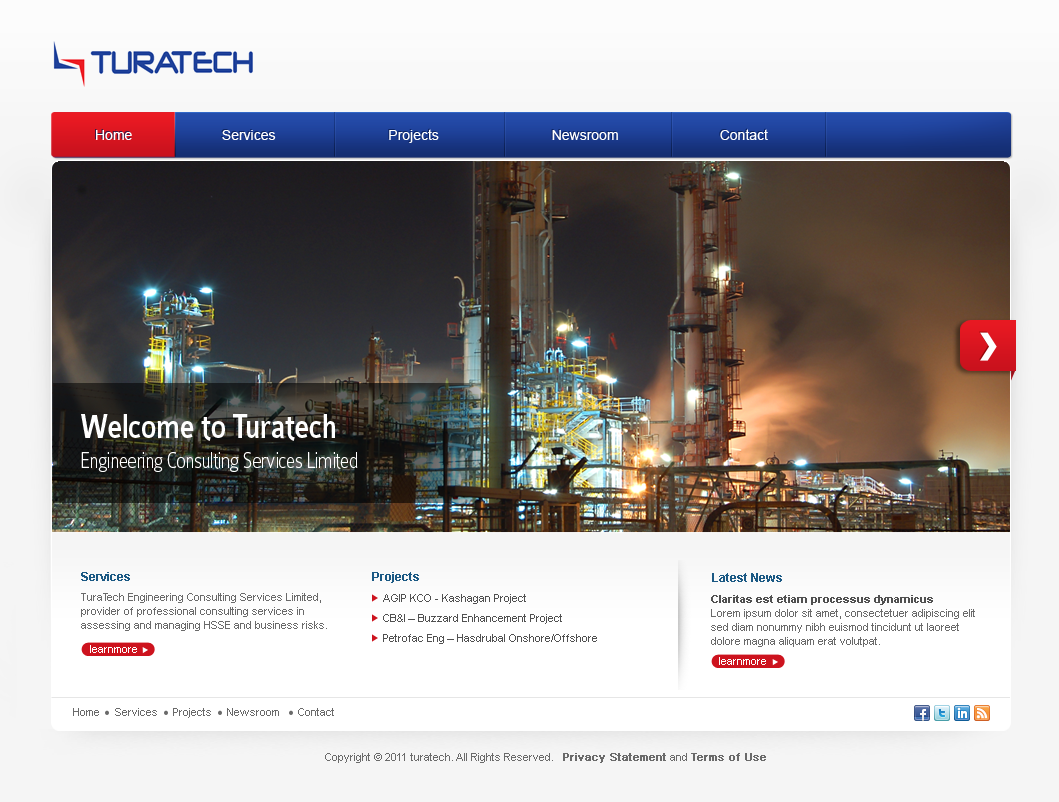Subscribe via the orange RSS feed icon
The width and height of the screenshot is (1059, 802).
982,713
